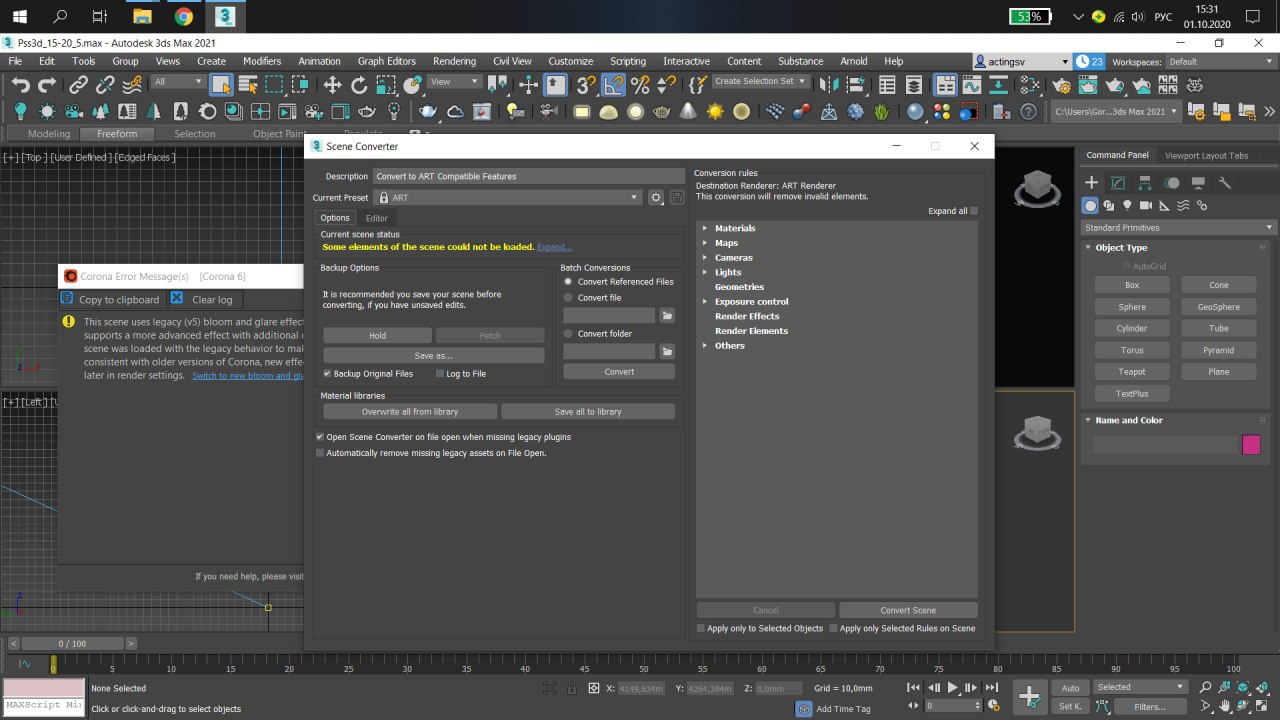Screen dimensions: 1280x720
Task: Browse for folder next to Convert folder field
Action: point(667,351)
